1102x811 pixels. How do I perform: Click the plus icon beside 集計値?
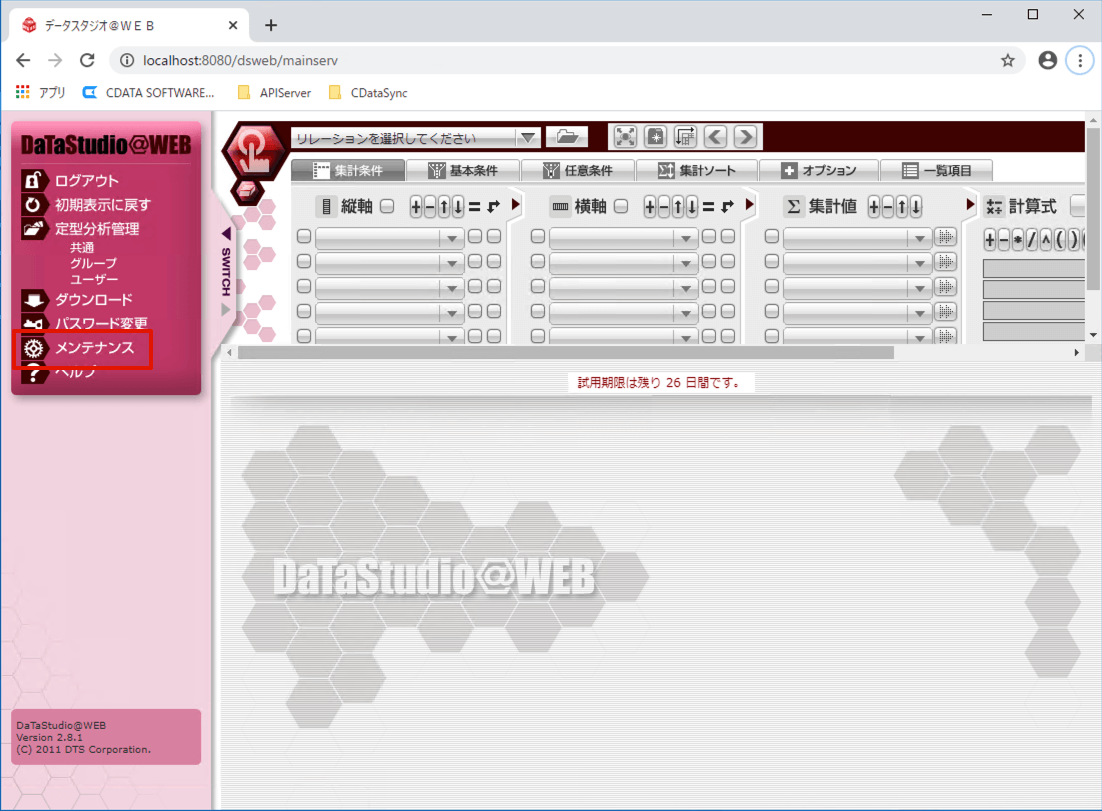874,207
